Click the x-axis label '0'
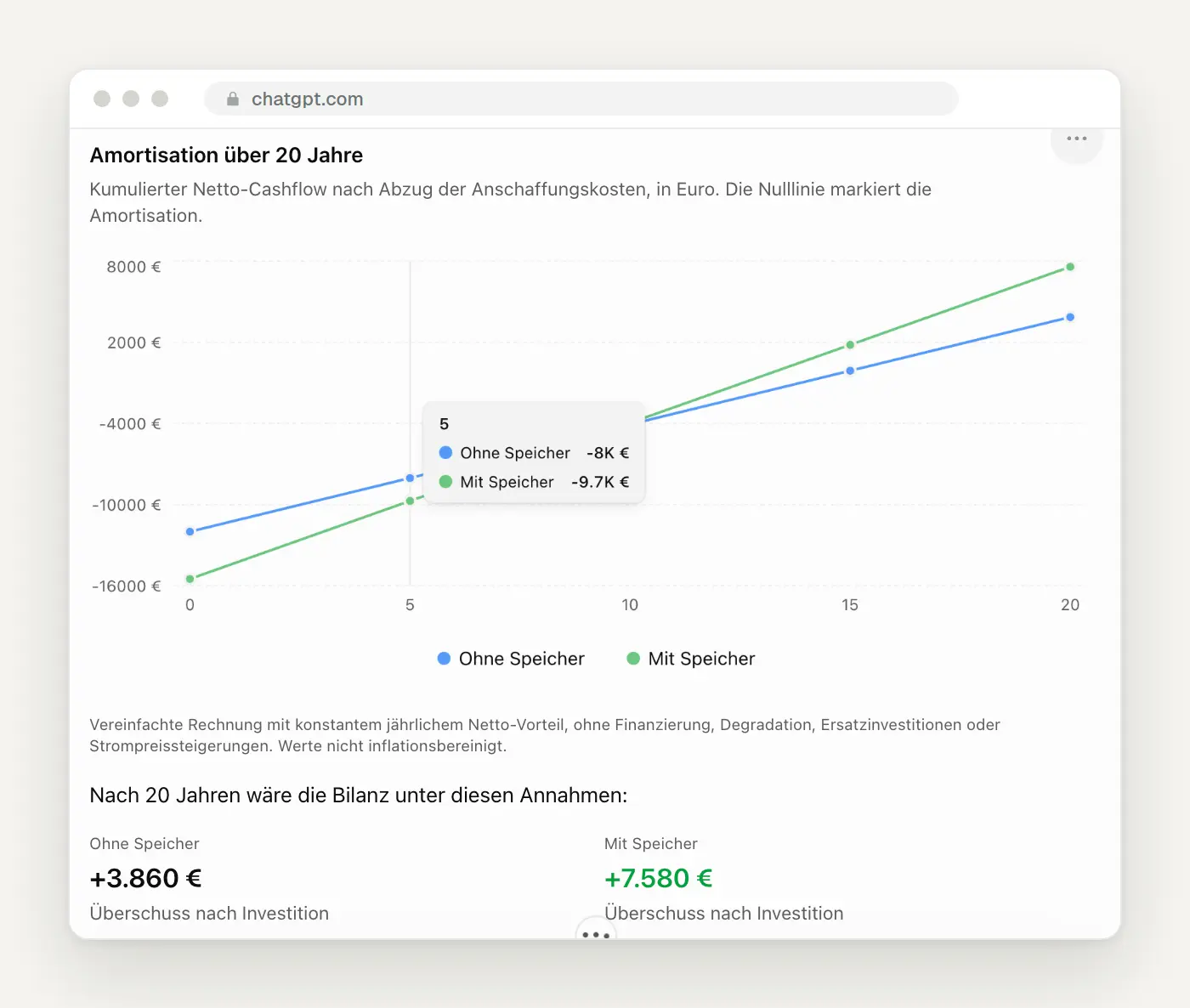The height and width of the screenshot is (1008, 1190). (190, 605)
